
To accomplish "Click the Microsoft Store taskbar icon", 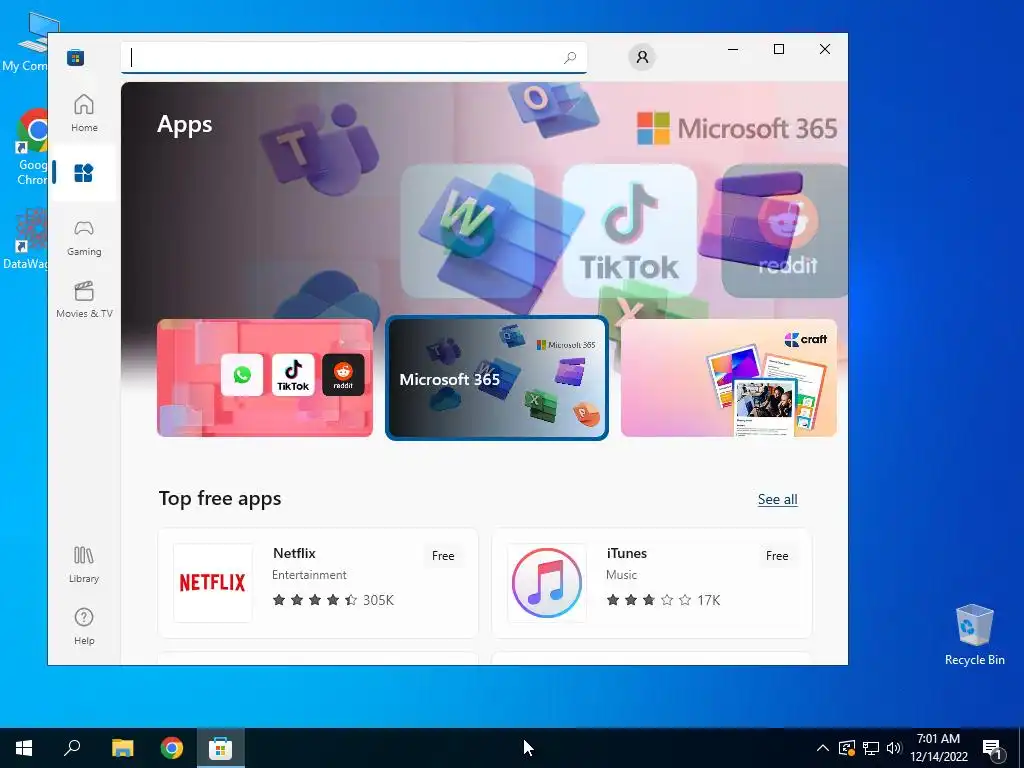I will [221, 748].
